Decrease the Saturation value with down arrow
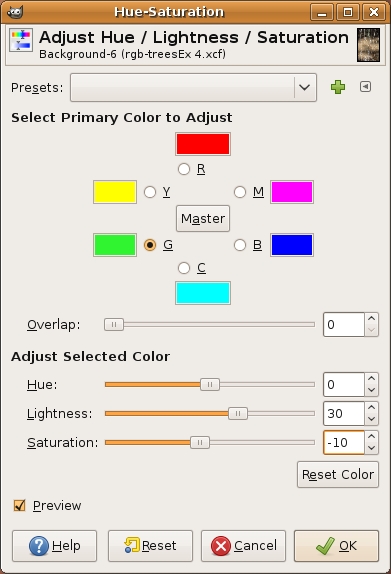The width and height of the screenshot is (391, 574). (x=371, y=448)
